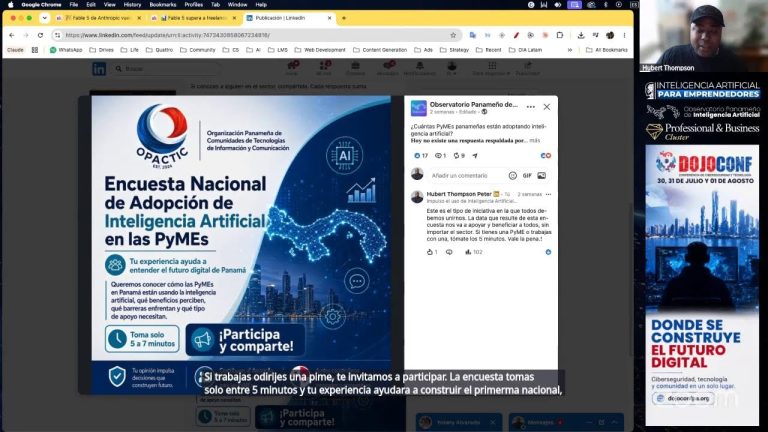Open options menu on Hubert's comment
This screenshot has height=432, width=768.
coord(548,194)
